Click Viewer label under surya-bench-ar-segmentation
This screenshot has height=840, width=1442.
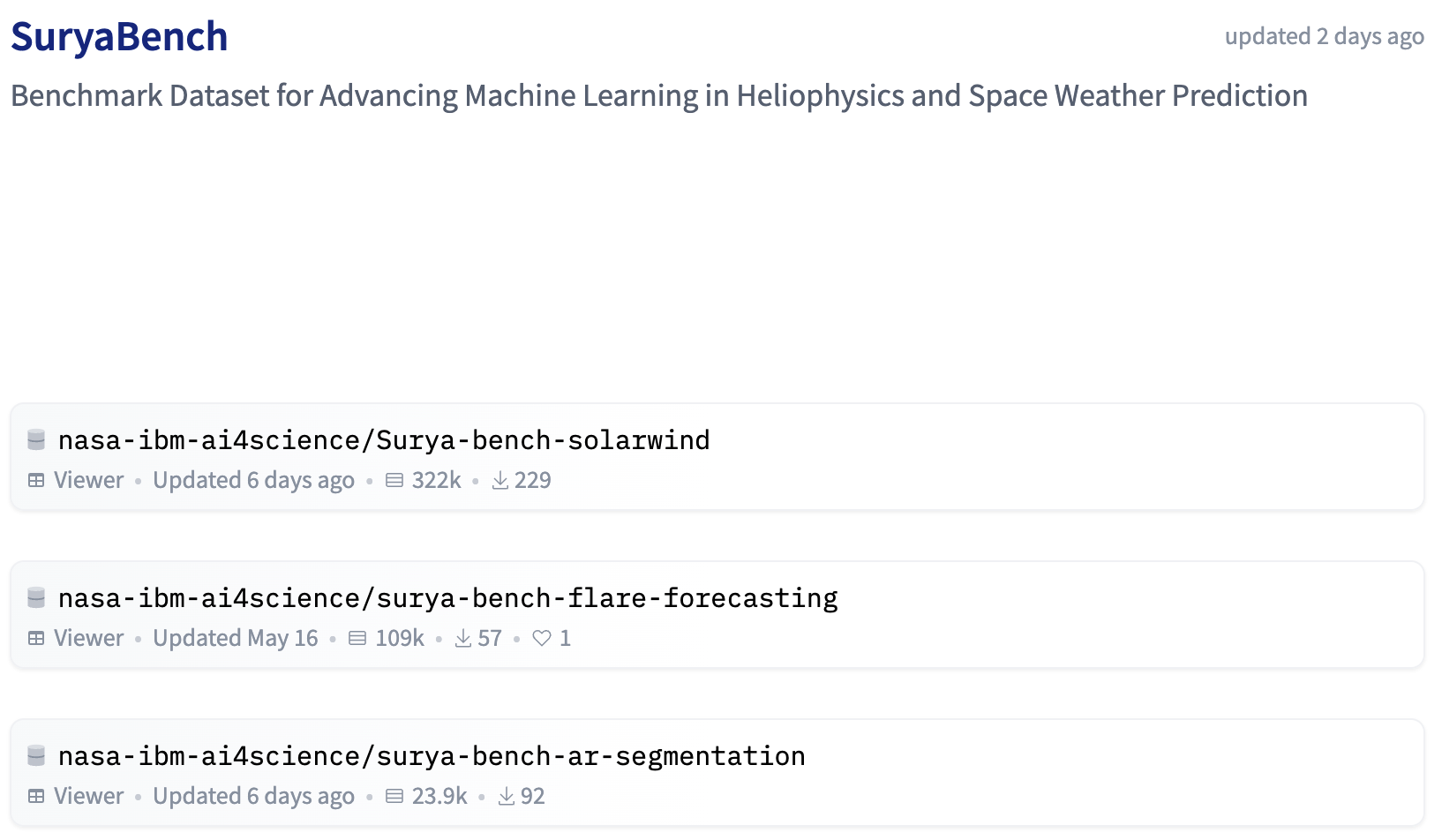(x=88, y=796)
